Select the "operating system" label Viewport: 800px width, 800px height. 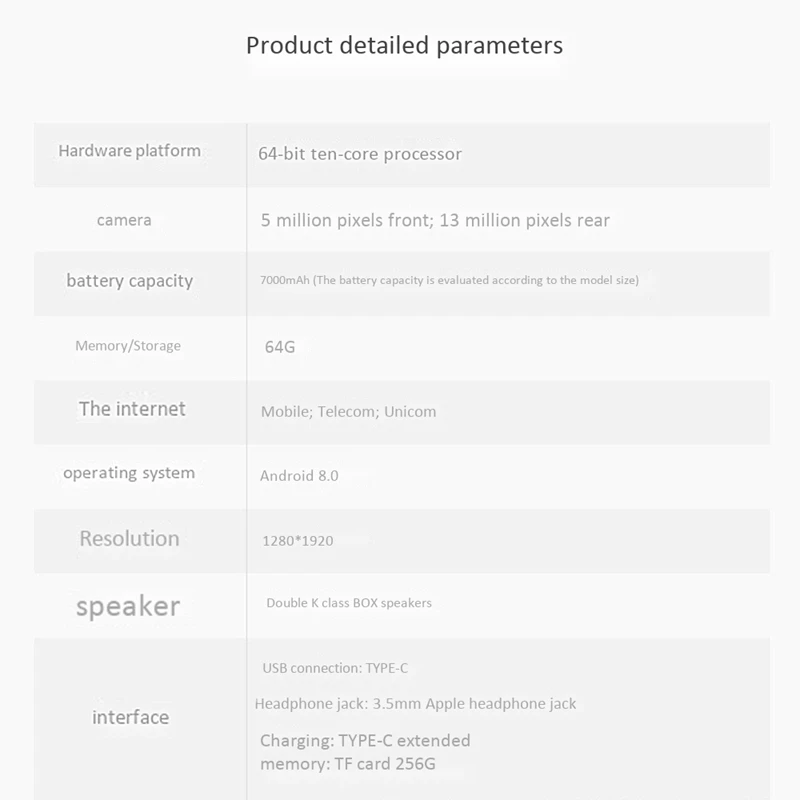(129, 473)
